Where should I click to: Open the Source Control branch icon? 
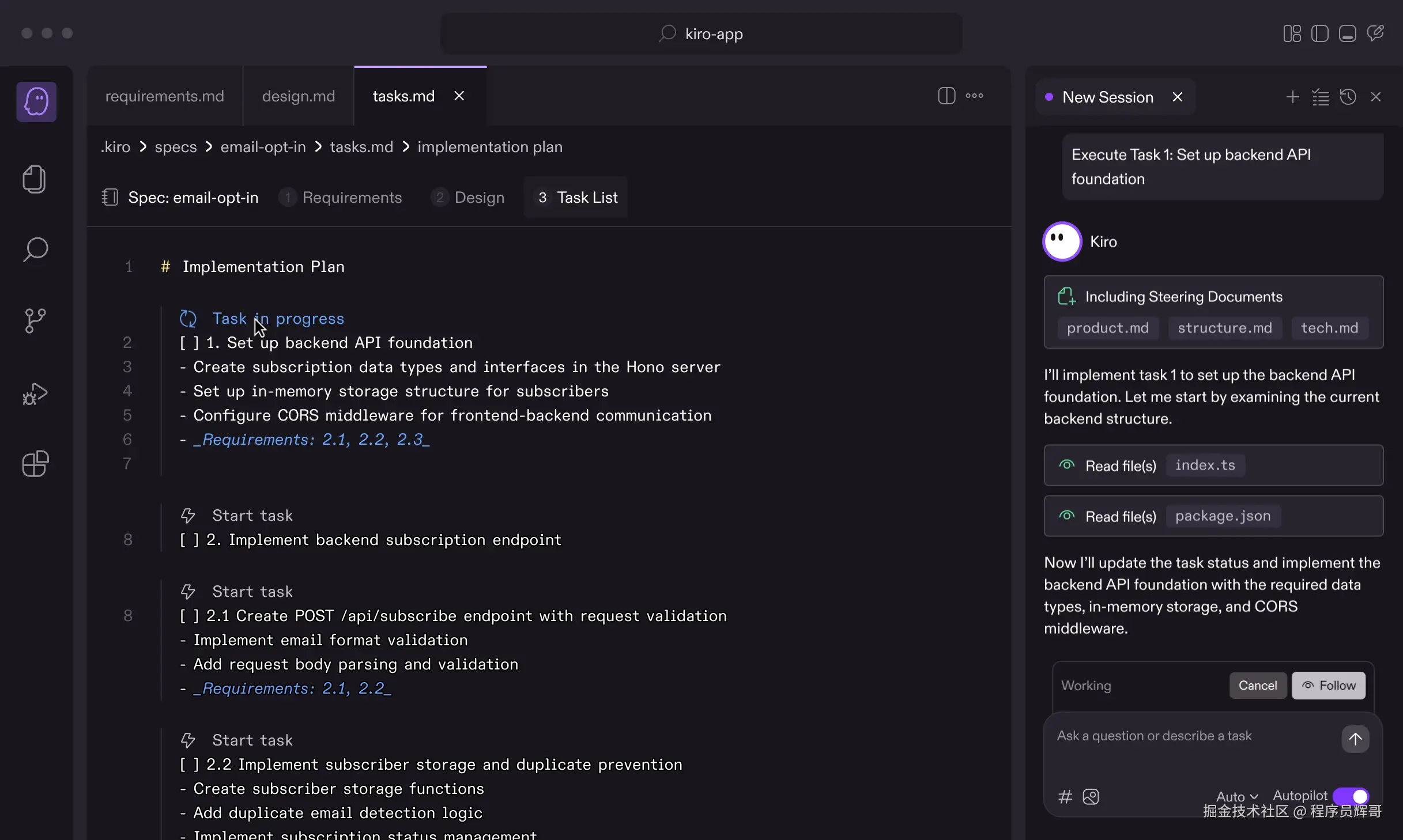click(35, 320)
